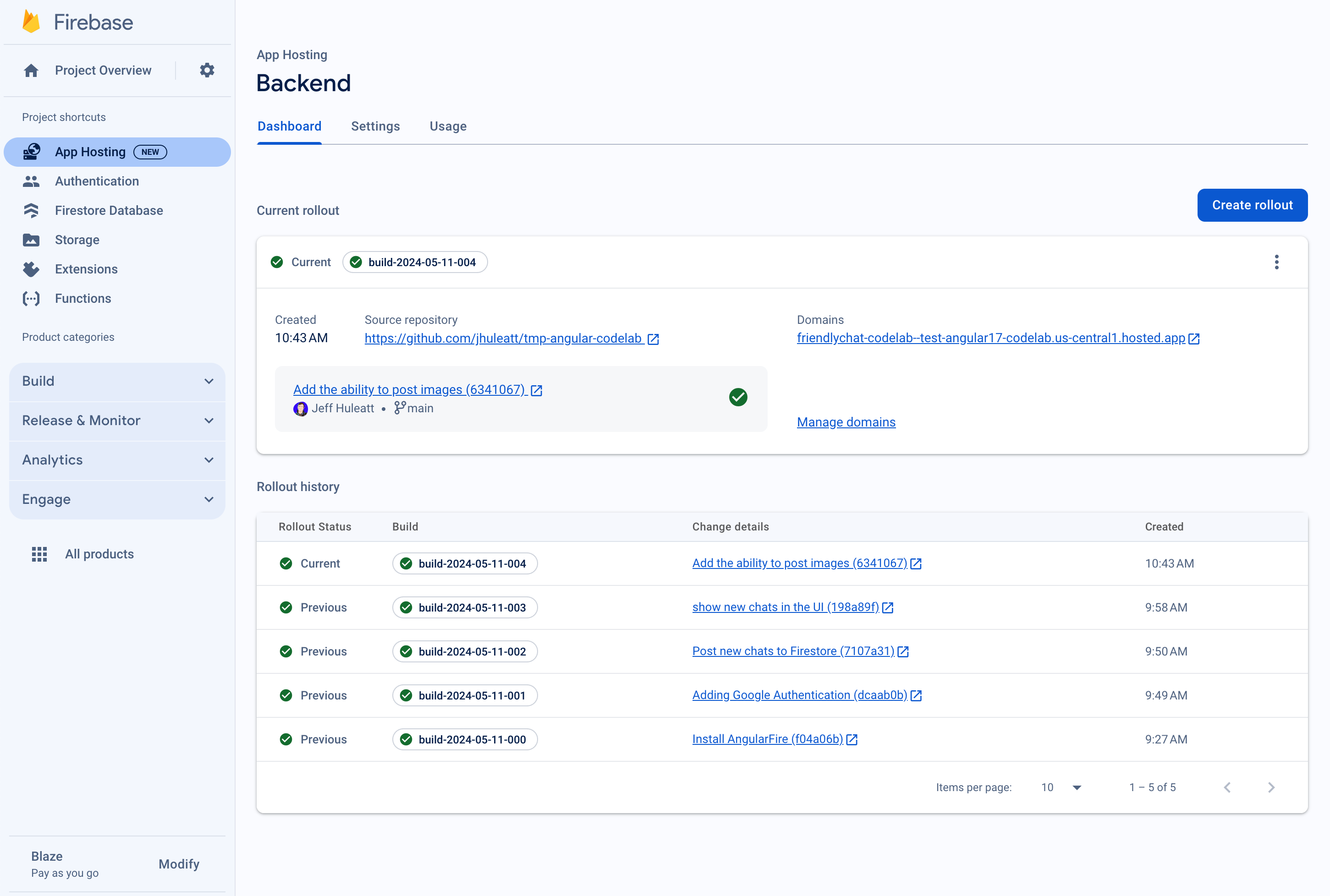Open Manage domains link

coord(846,421)
